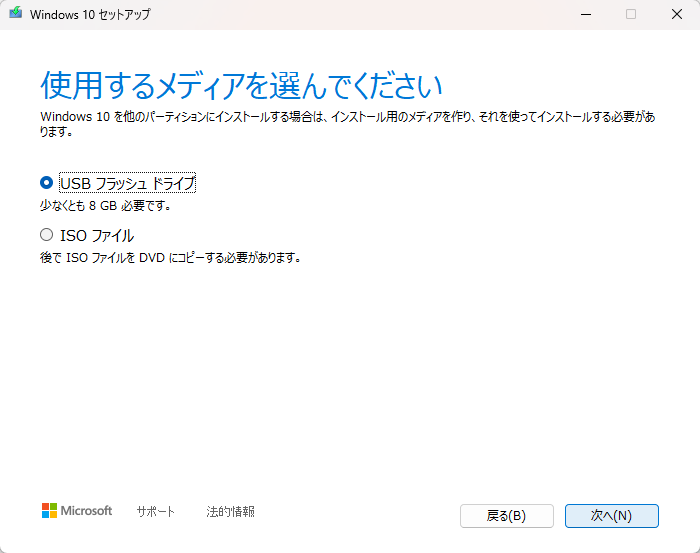This screenshot has width=700, height=553.
Task: Select the USB フラッシュ ドライブ radio button
Action: click(46, 183)
